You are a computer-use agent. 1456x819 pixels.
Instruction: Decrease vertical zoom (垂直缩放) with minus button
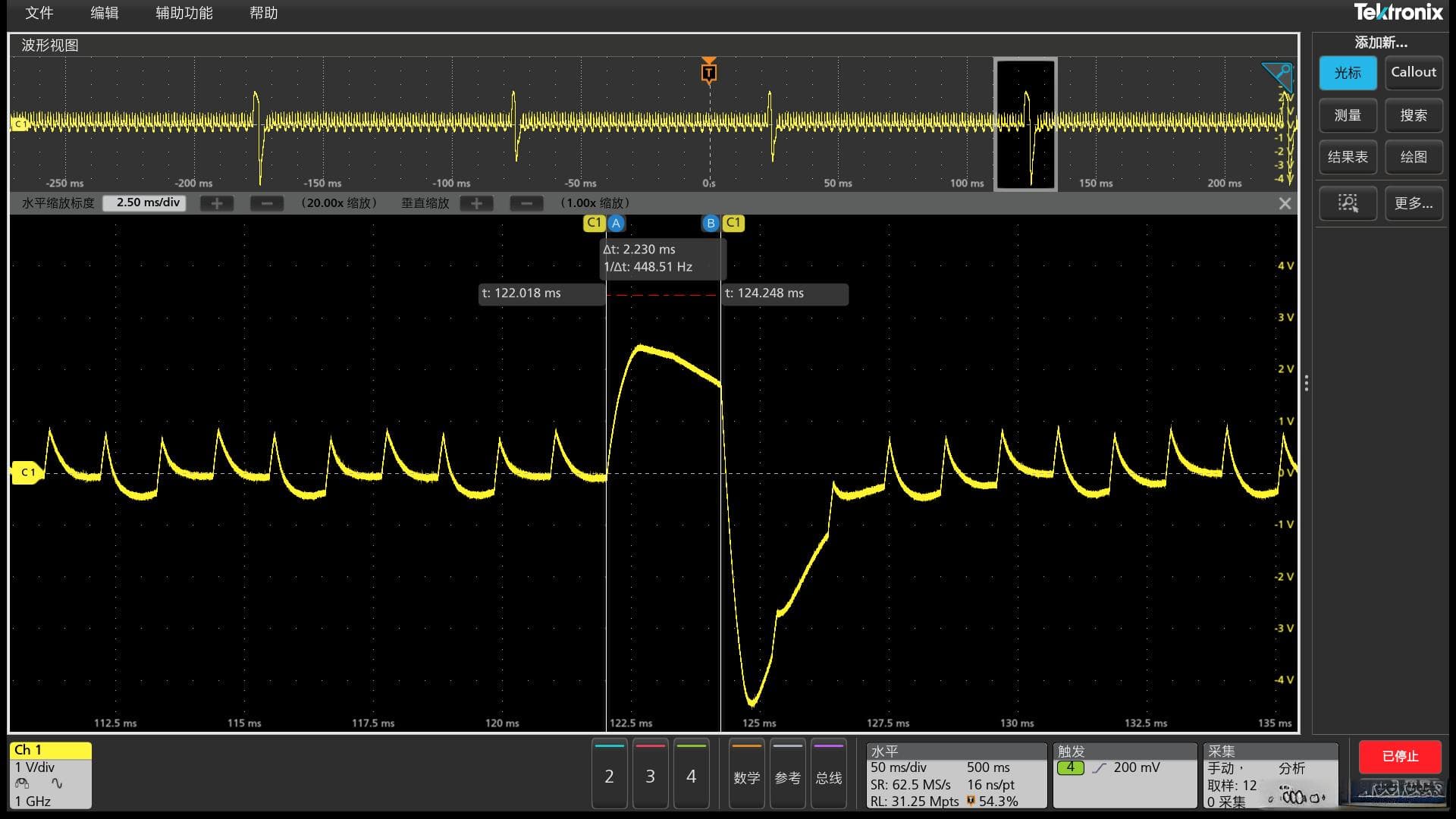tap(526, 203)
